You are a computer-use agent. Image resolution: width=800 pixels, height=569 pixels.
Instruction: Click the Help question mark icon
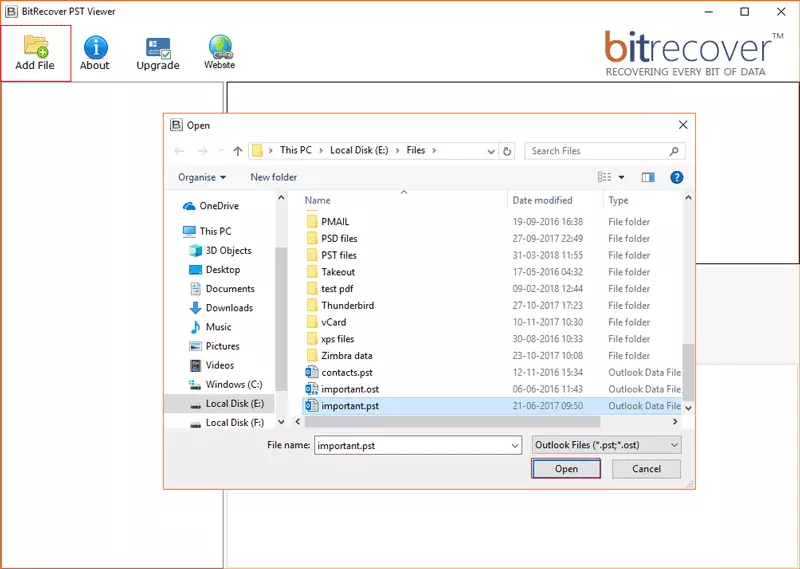click(x=676, y=177)
